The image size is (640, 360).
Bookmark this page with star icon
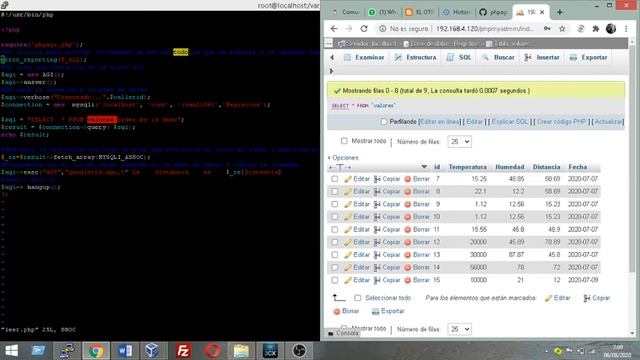tap(562, 29)
